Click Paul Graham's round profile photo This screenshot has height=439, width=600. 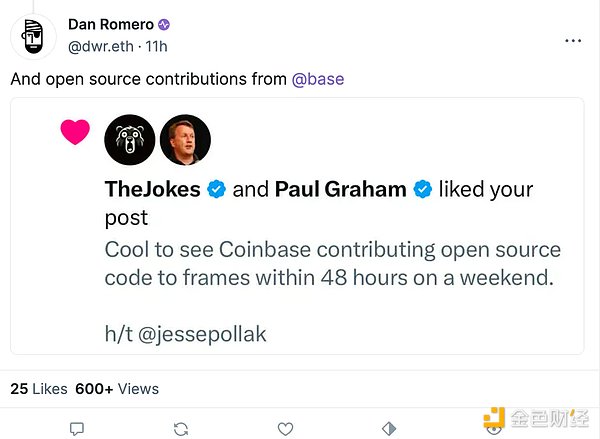point(185,140)
